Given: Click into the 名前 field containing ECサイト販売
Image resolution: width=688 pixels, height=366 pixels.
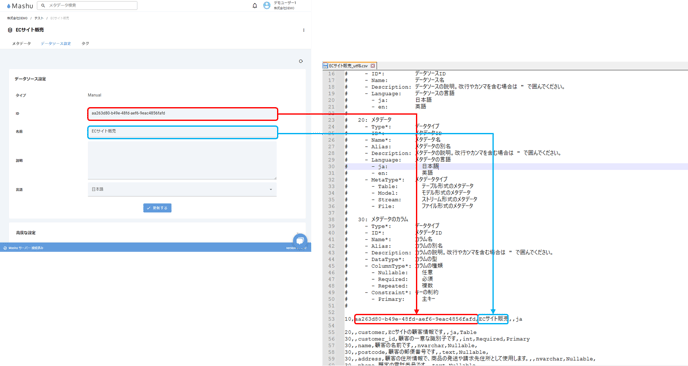Looking at the screenshot, I should (x=183, y=133).
